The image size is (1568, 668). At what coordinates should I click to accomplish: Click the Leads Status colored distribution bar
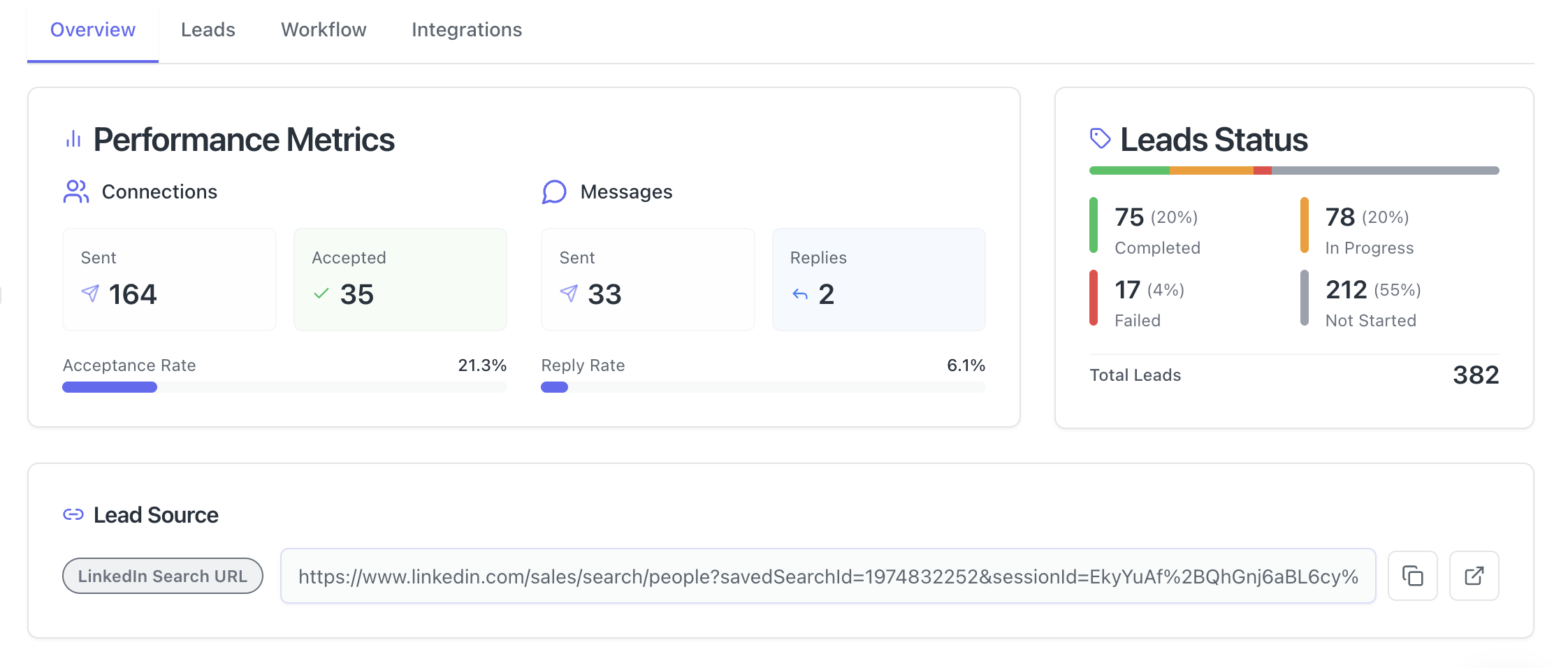click(1293, 170)
